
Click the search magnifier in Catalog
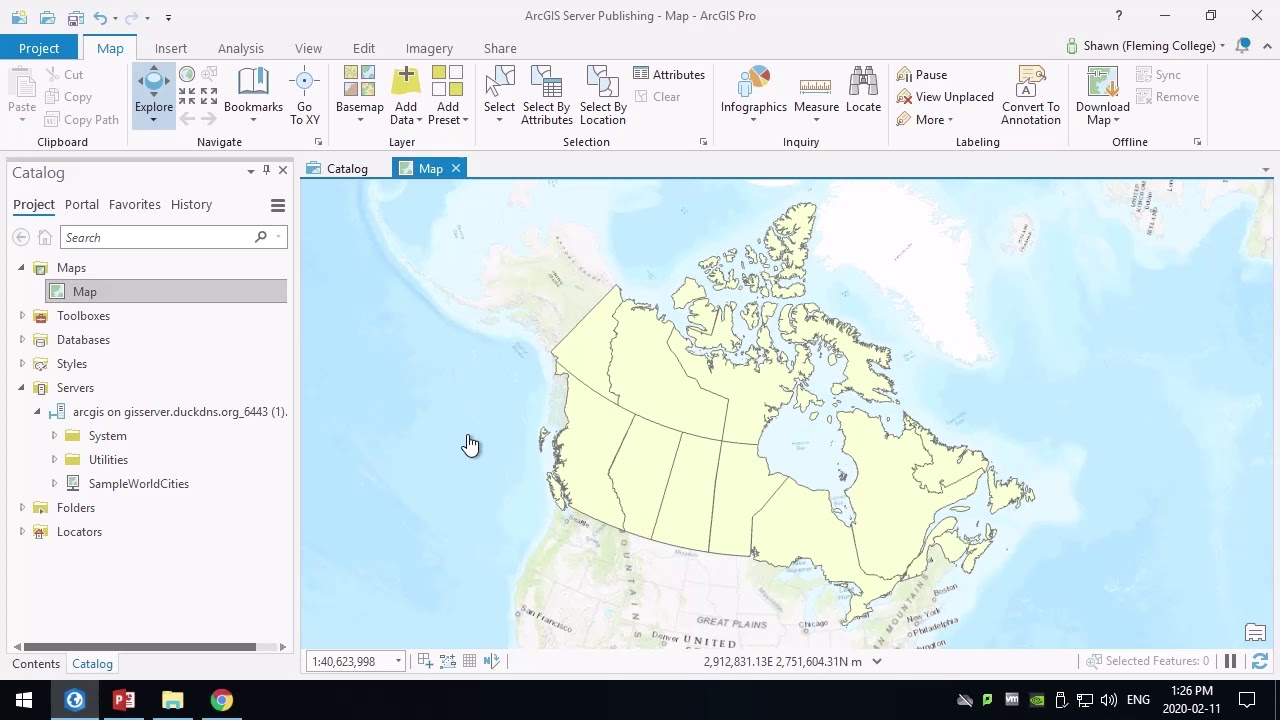(261, 237)
